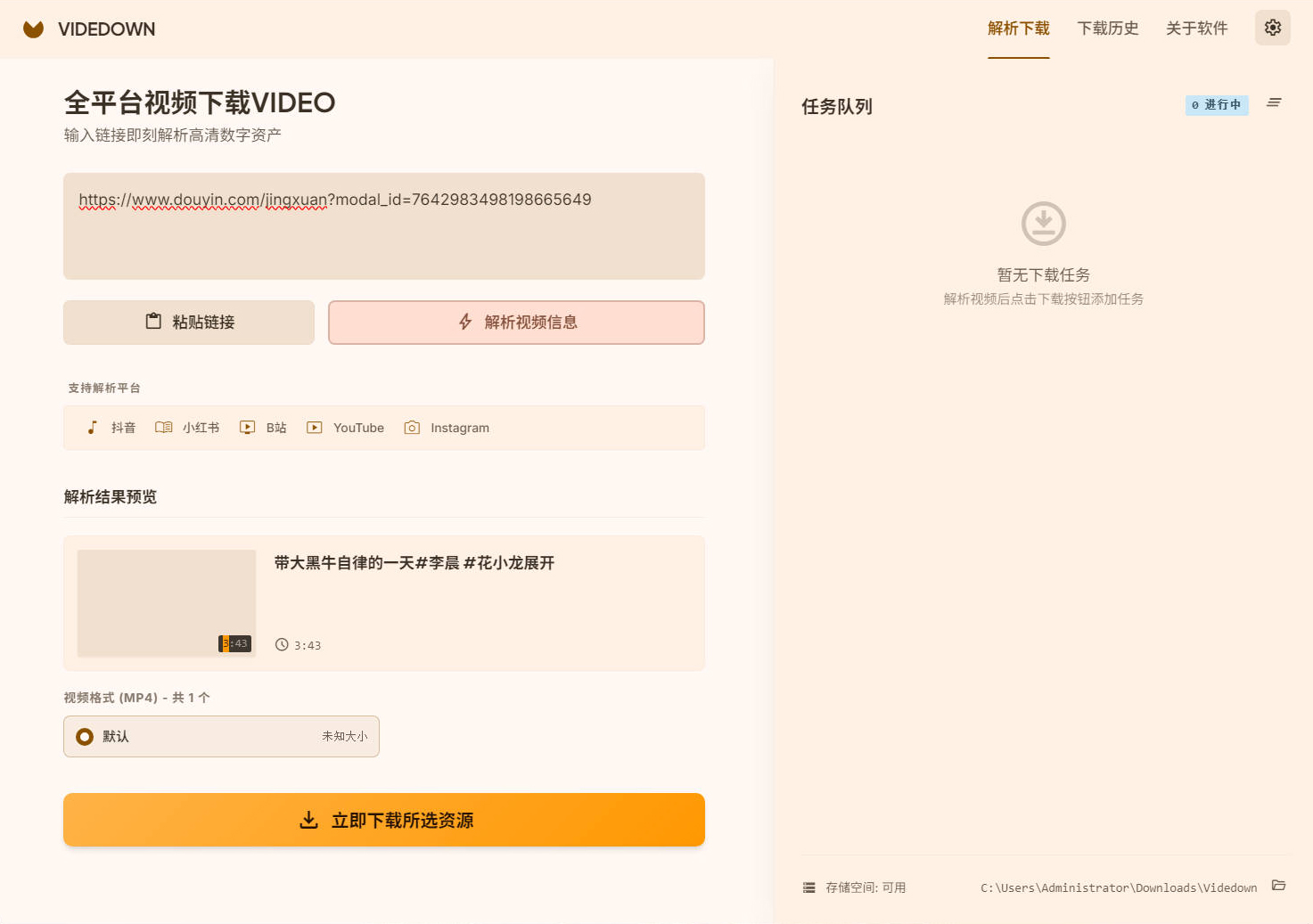Click the empty queue download circle icon
This screenshot has width=1313, height=924.
pos(1043,224)
